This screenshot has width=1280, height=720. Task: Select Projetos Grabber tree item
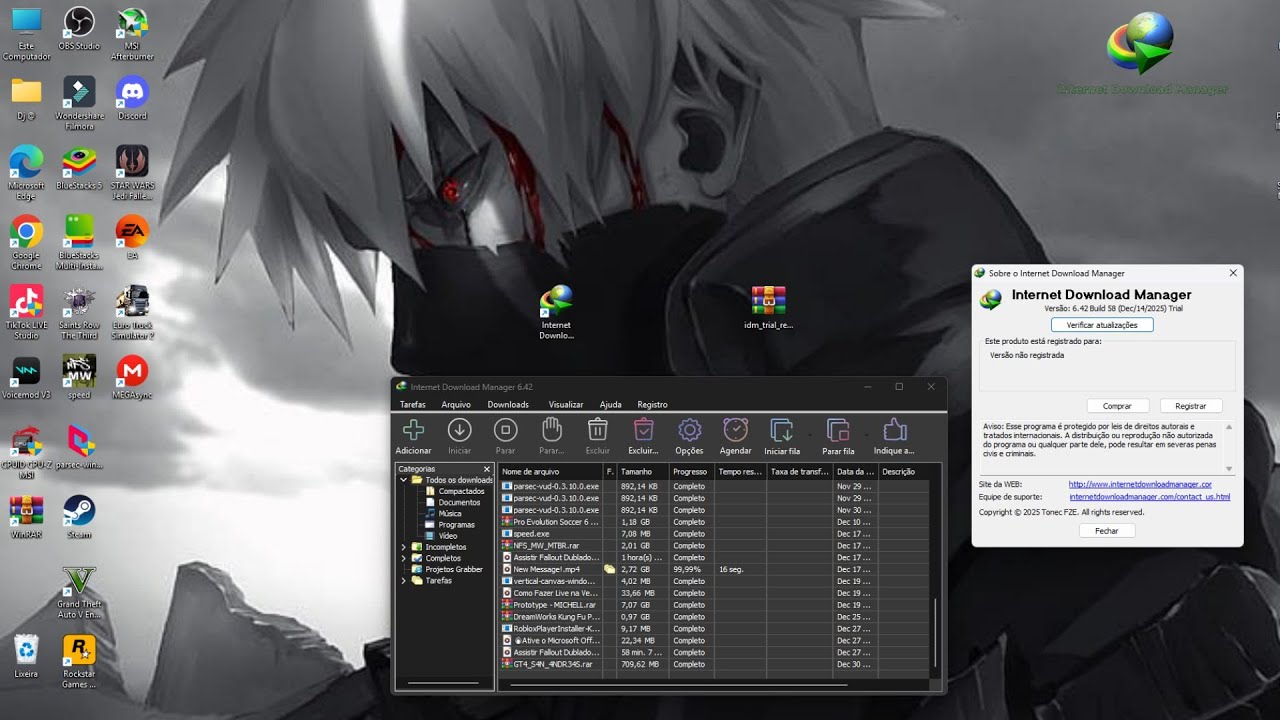tap(449, 569)
